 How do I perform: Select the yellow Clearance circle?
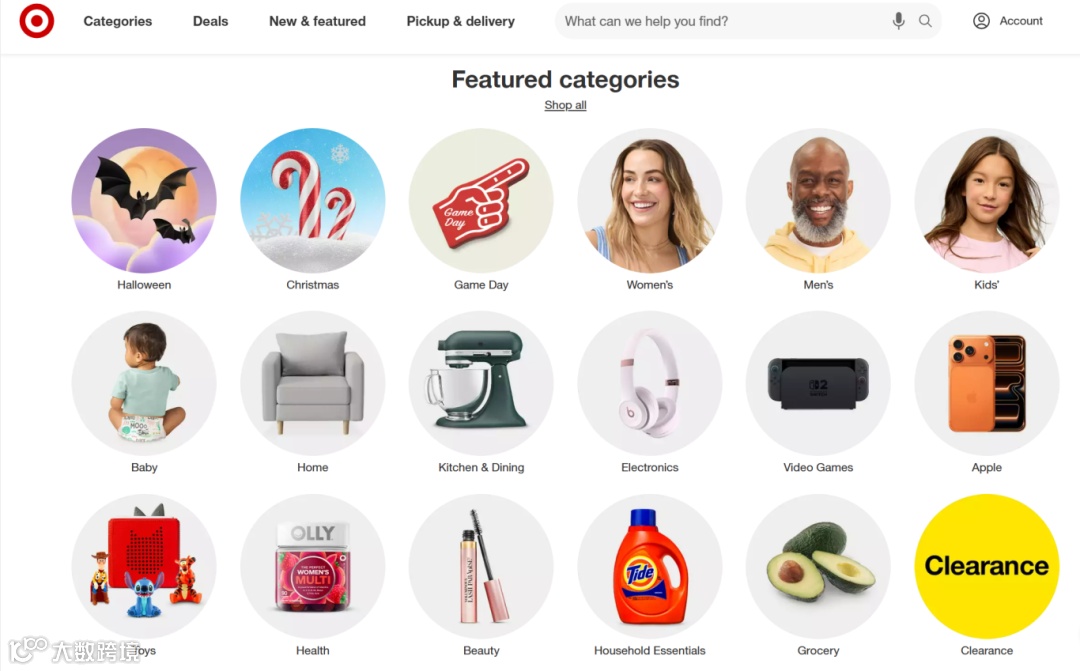986,566
